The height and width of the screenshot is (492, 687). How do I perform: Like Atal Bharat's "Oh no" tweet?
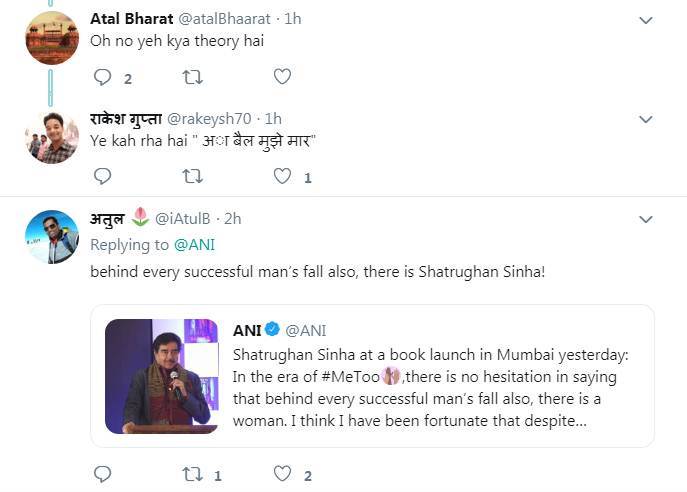tap(282, 77)
